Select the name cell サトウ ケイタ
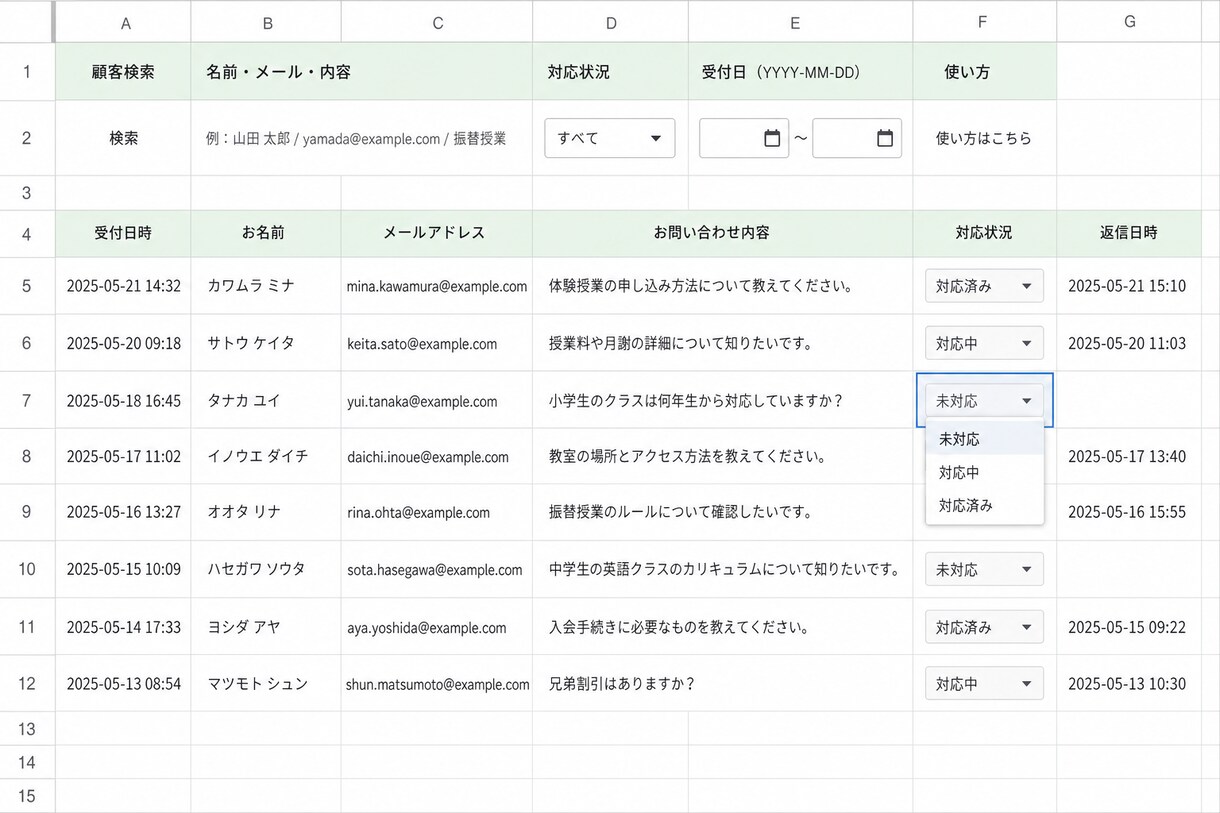The image size is (1220, 813). tap(266, 343)
